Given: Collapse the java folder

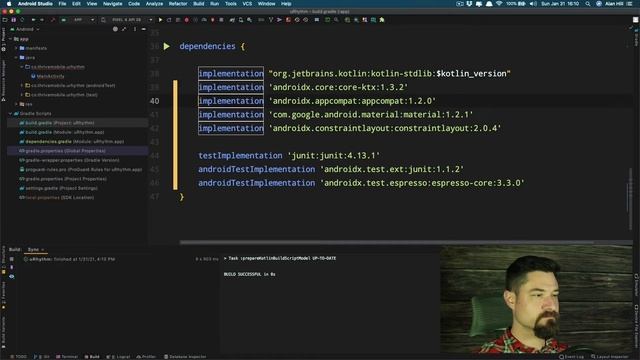Looking at the screenshot, I should pyautogui.click(x=16, y=58).
